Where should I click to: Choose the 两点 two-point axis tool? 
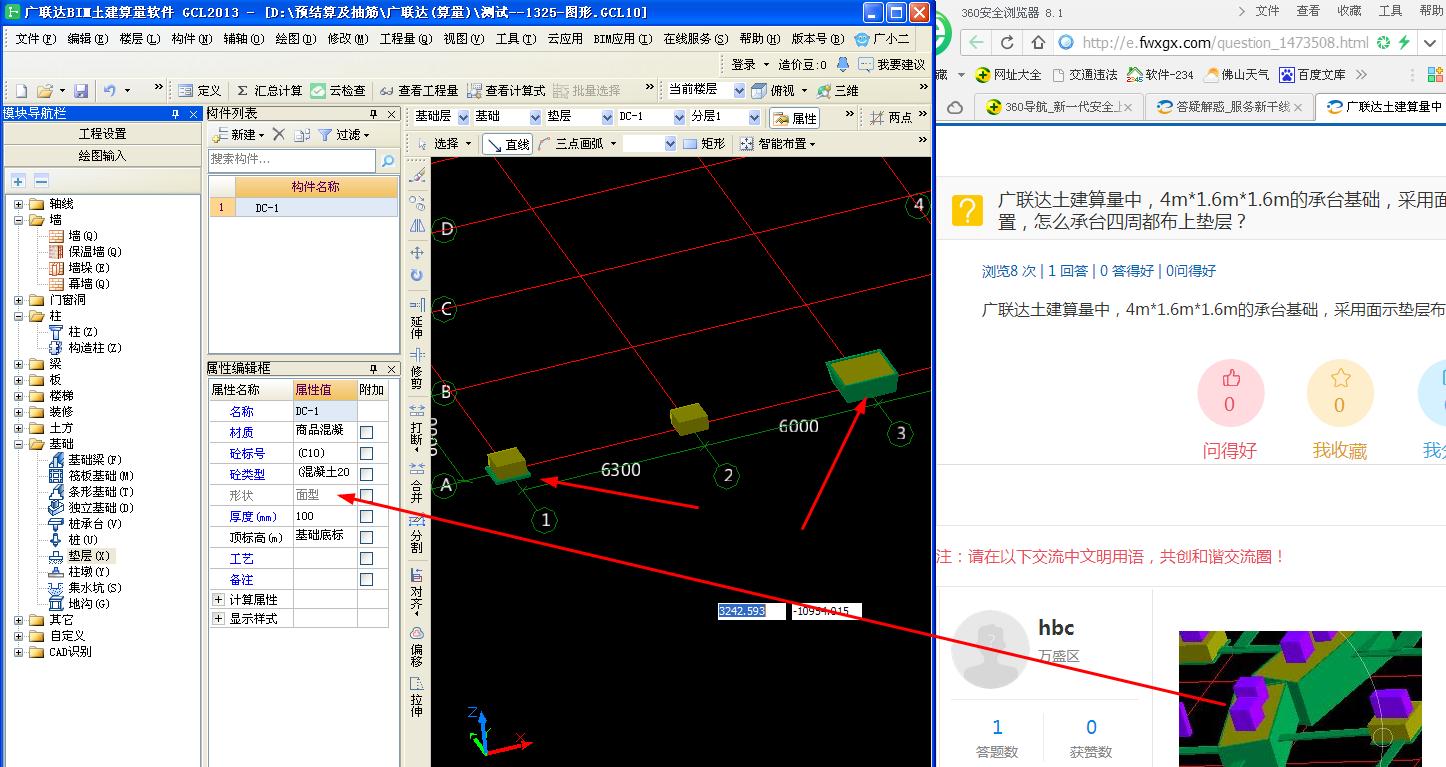(891, 117)
